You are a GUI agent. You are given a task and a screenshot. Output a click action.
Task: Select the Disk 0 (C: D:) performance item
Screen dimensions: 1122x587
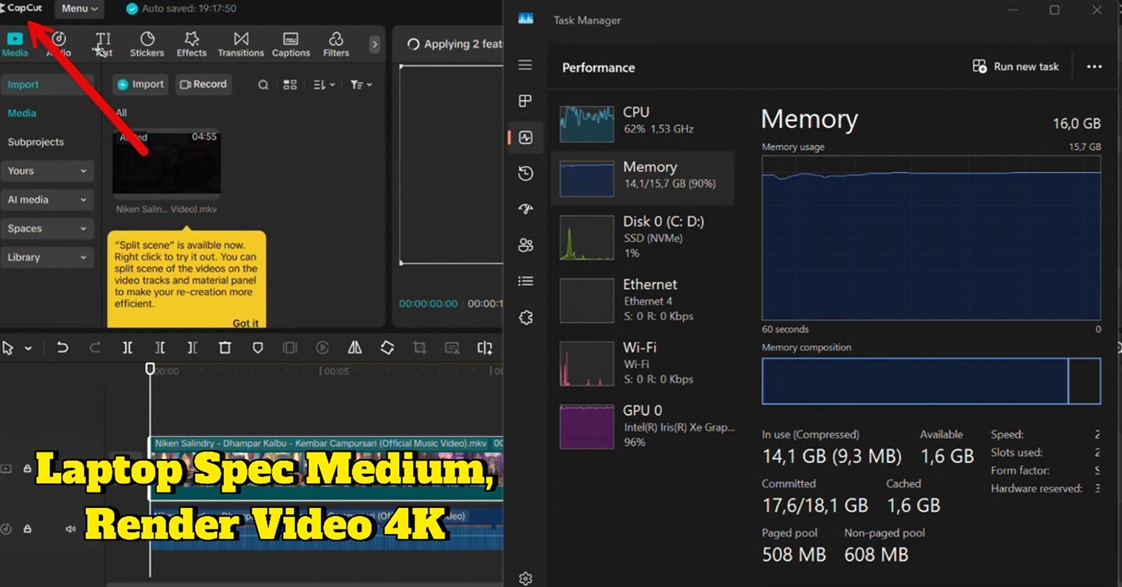pos(643,237)
